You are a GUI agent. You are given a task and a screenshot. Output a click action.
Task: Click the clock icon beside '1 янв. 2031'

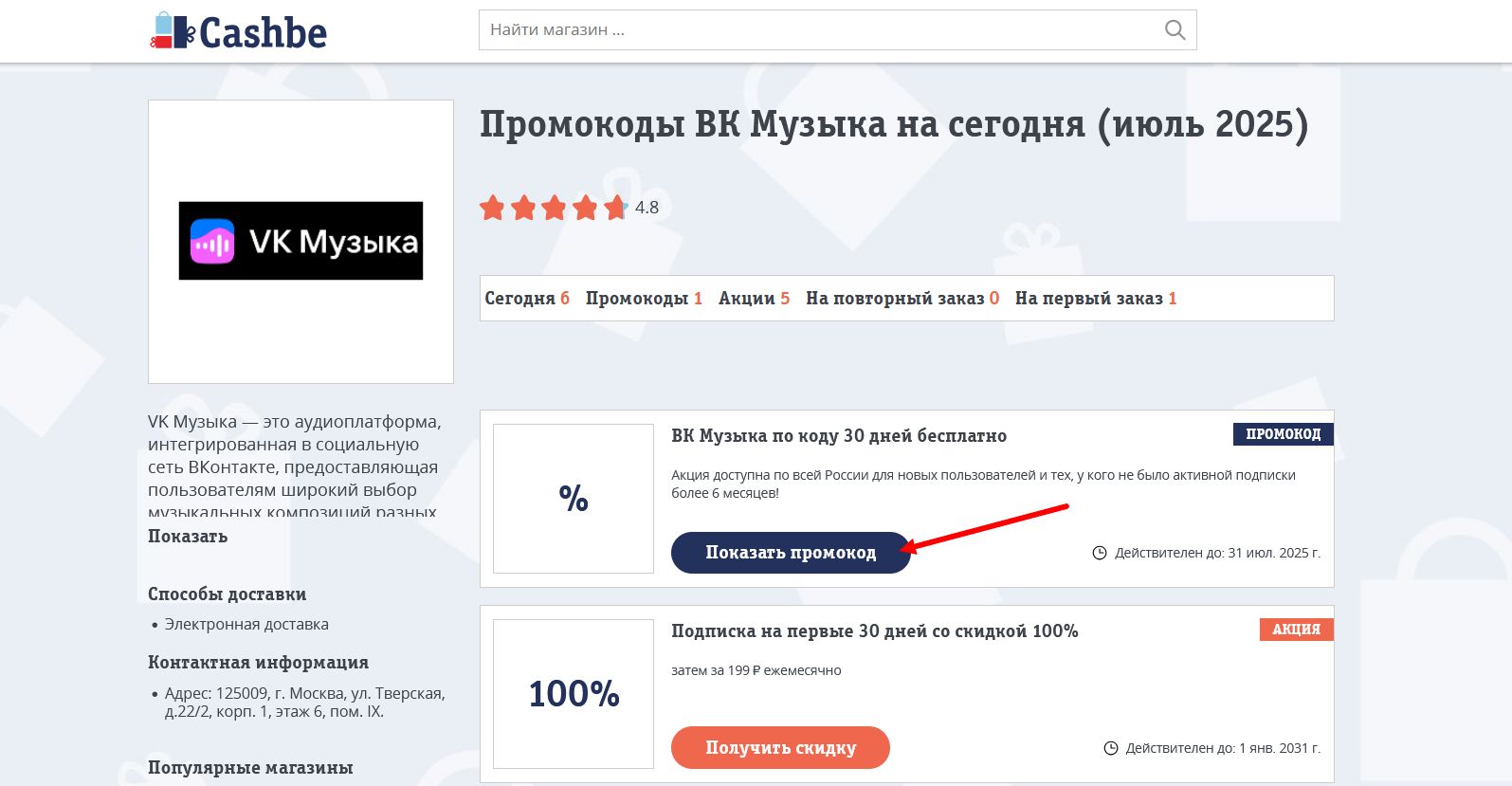(x=1111, y=748)
